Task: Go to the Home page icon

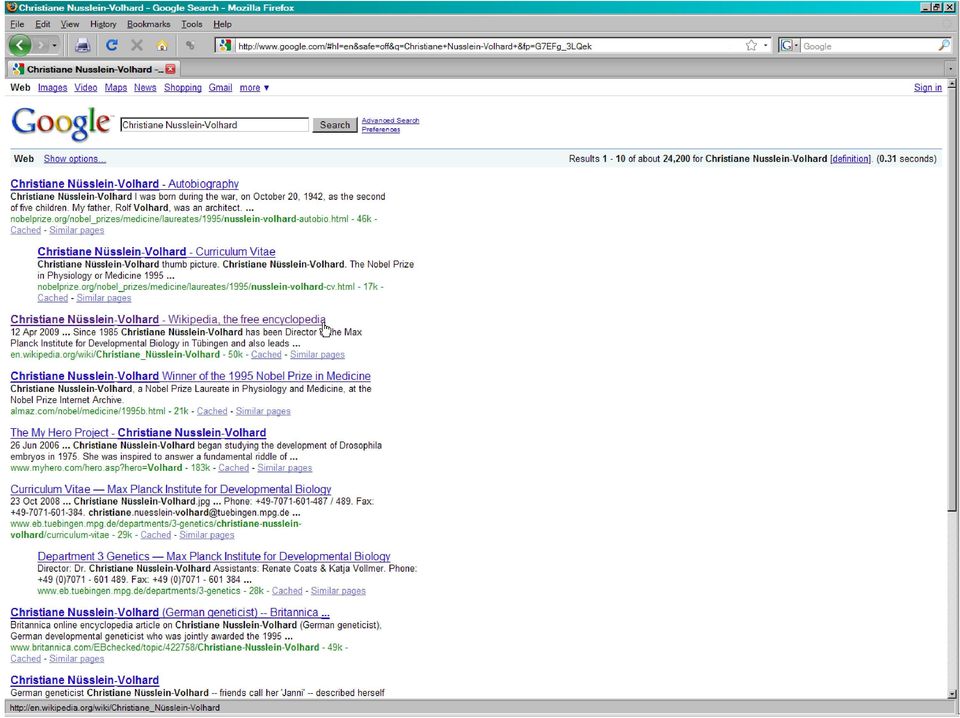Action: pyautogui.click(x=162, y=45)
